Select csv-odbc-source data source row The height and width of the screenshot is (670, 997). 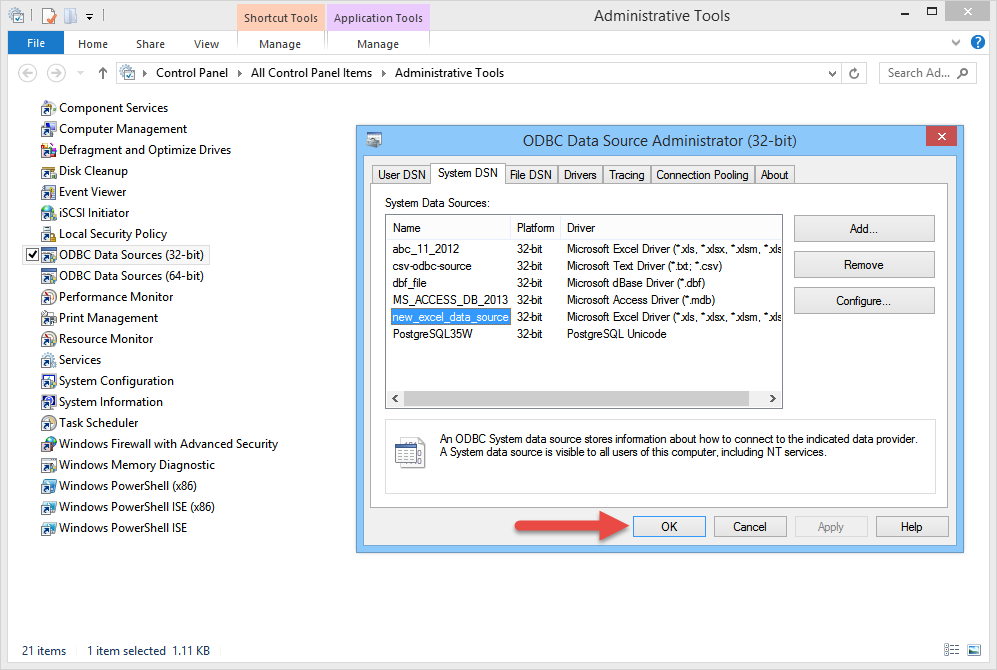pos(584,266)
